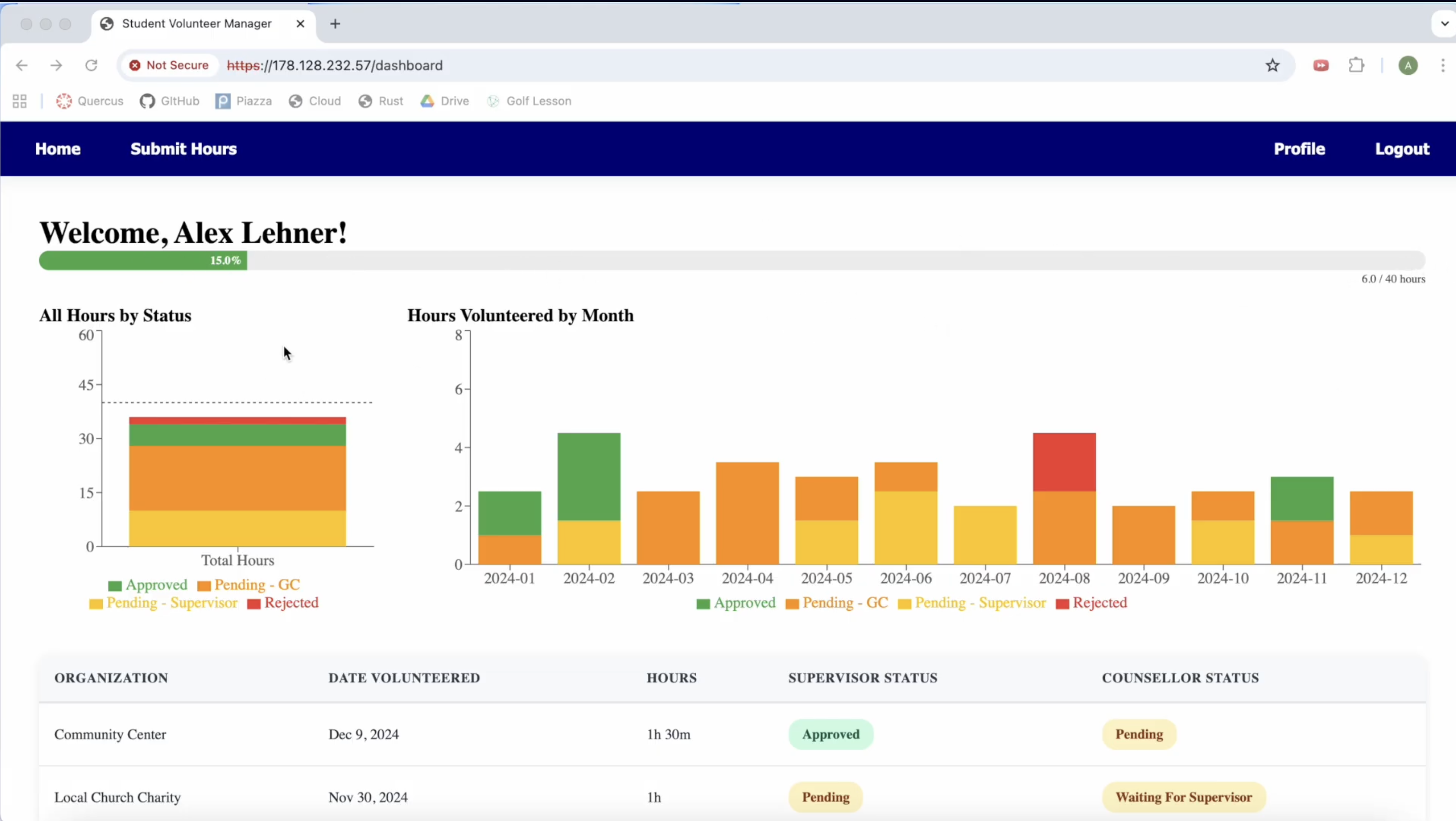Open the Chrome profile avatar

point(1408,66)
